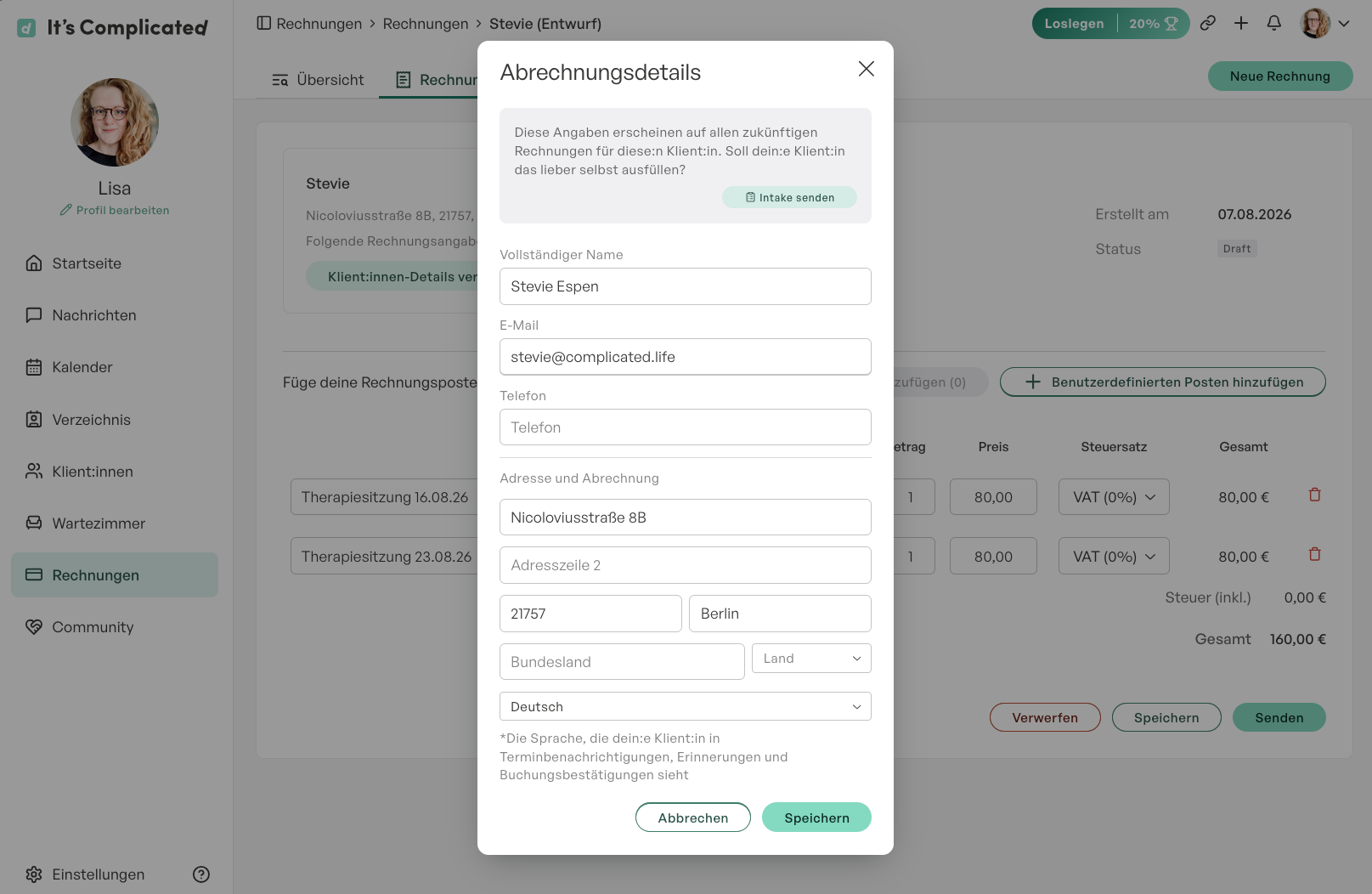Viewport: 1372px width, 894px height.
Task: Click the notification bell icon
Action: [1273, 24]
